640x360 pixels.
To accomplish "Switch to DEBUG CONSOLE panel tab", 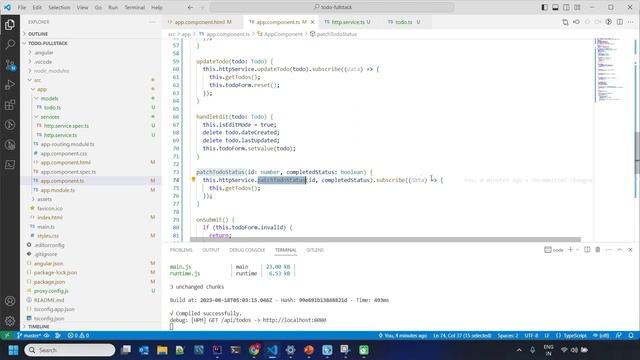I will point(247,250).
